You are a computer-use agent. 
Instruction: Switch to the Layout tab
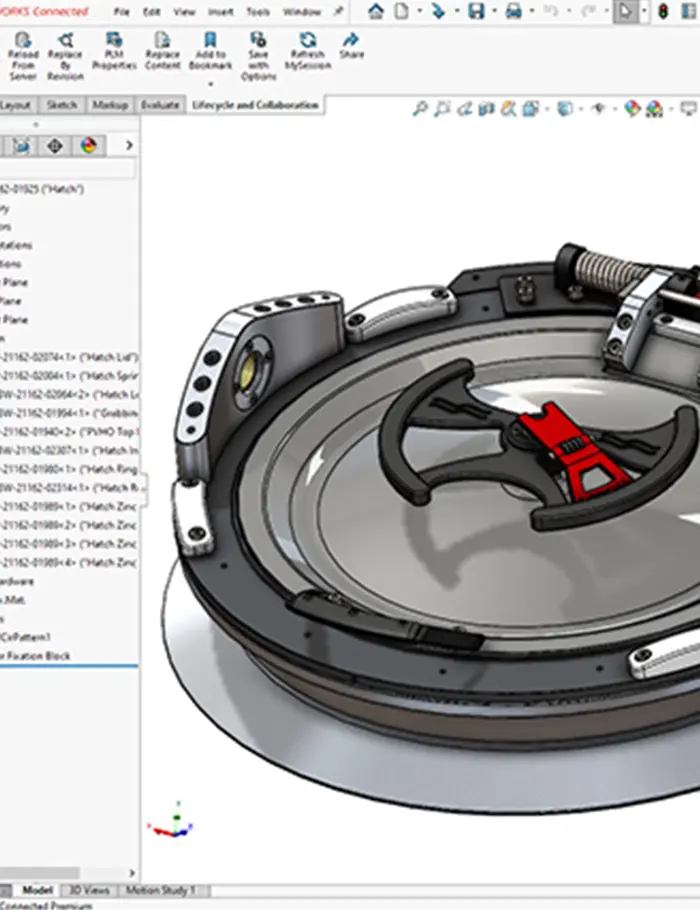point(16,105)
